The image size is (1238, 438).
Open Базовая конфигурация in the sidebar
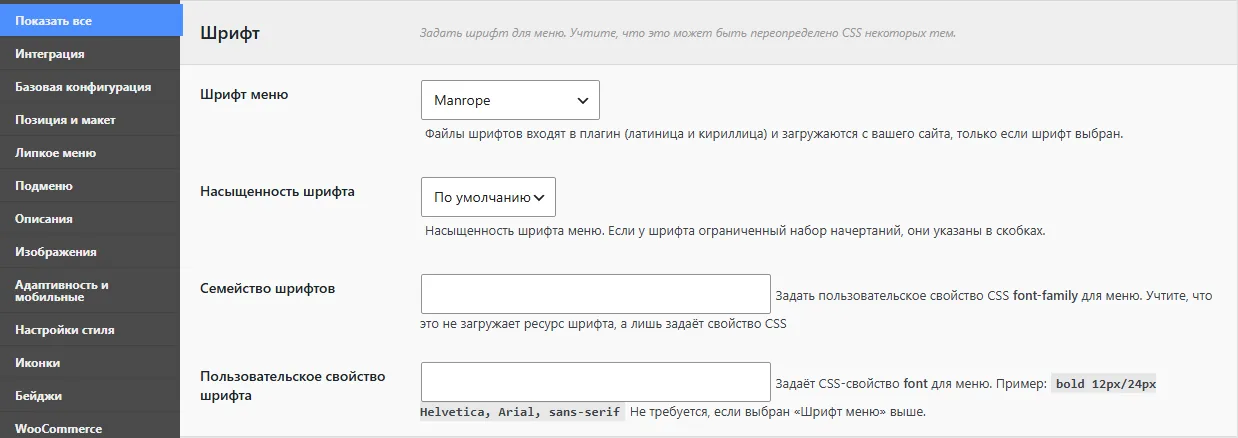point(90,87)
